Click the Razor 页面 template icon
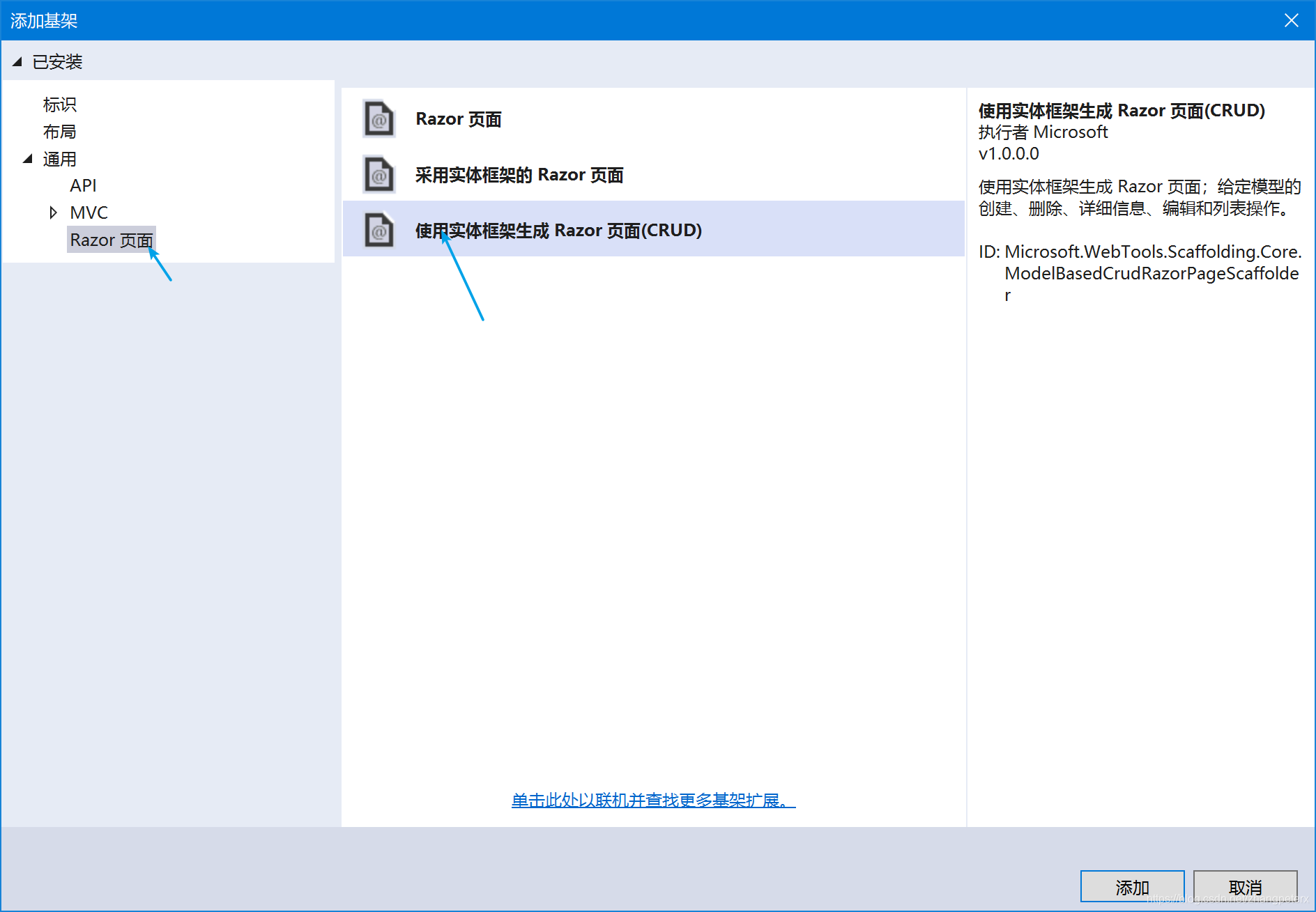Viewport: 1316px width, 912px height. click(379, 119)
